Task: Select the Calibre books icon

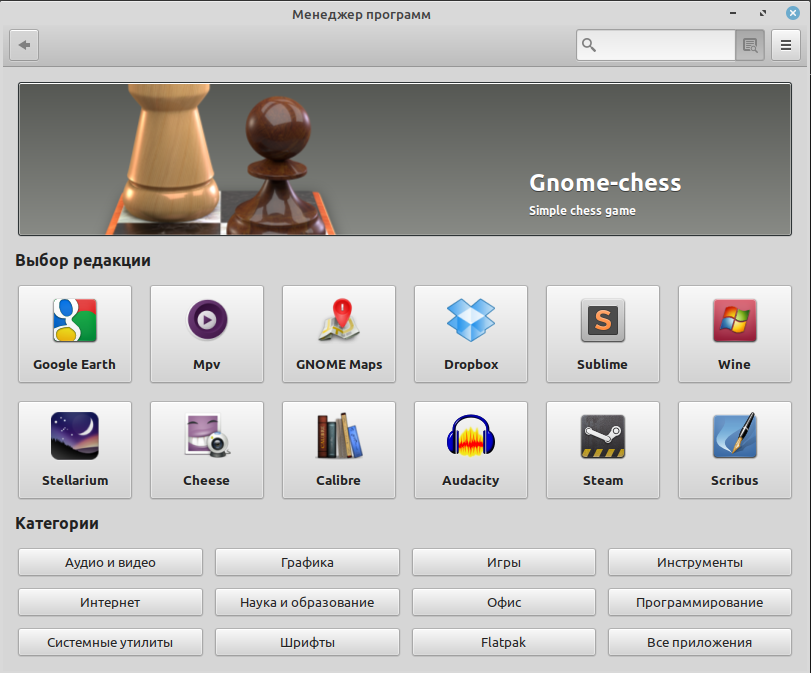Action: (339, 437)
